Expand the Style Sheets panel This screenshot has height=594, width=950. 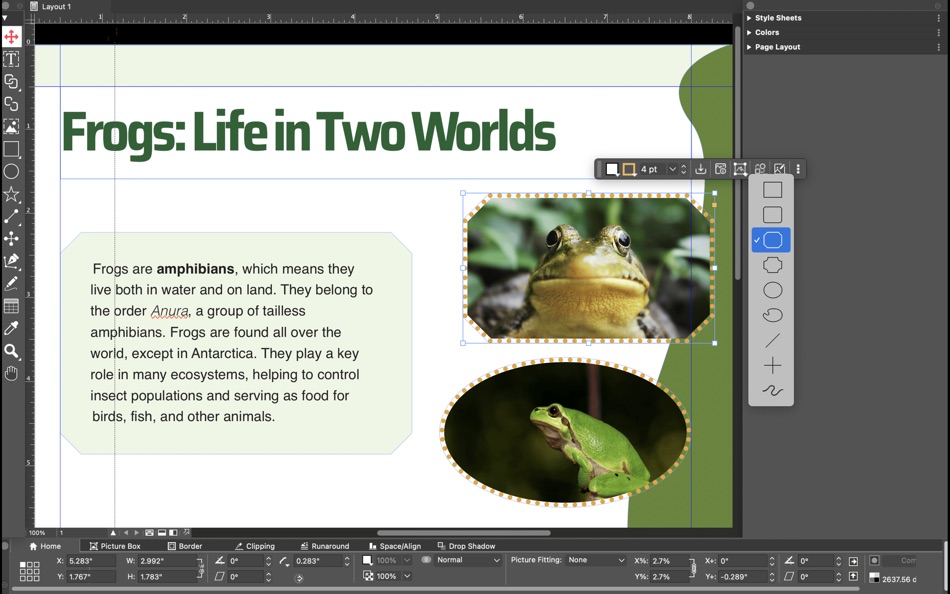point(749,18)
